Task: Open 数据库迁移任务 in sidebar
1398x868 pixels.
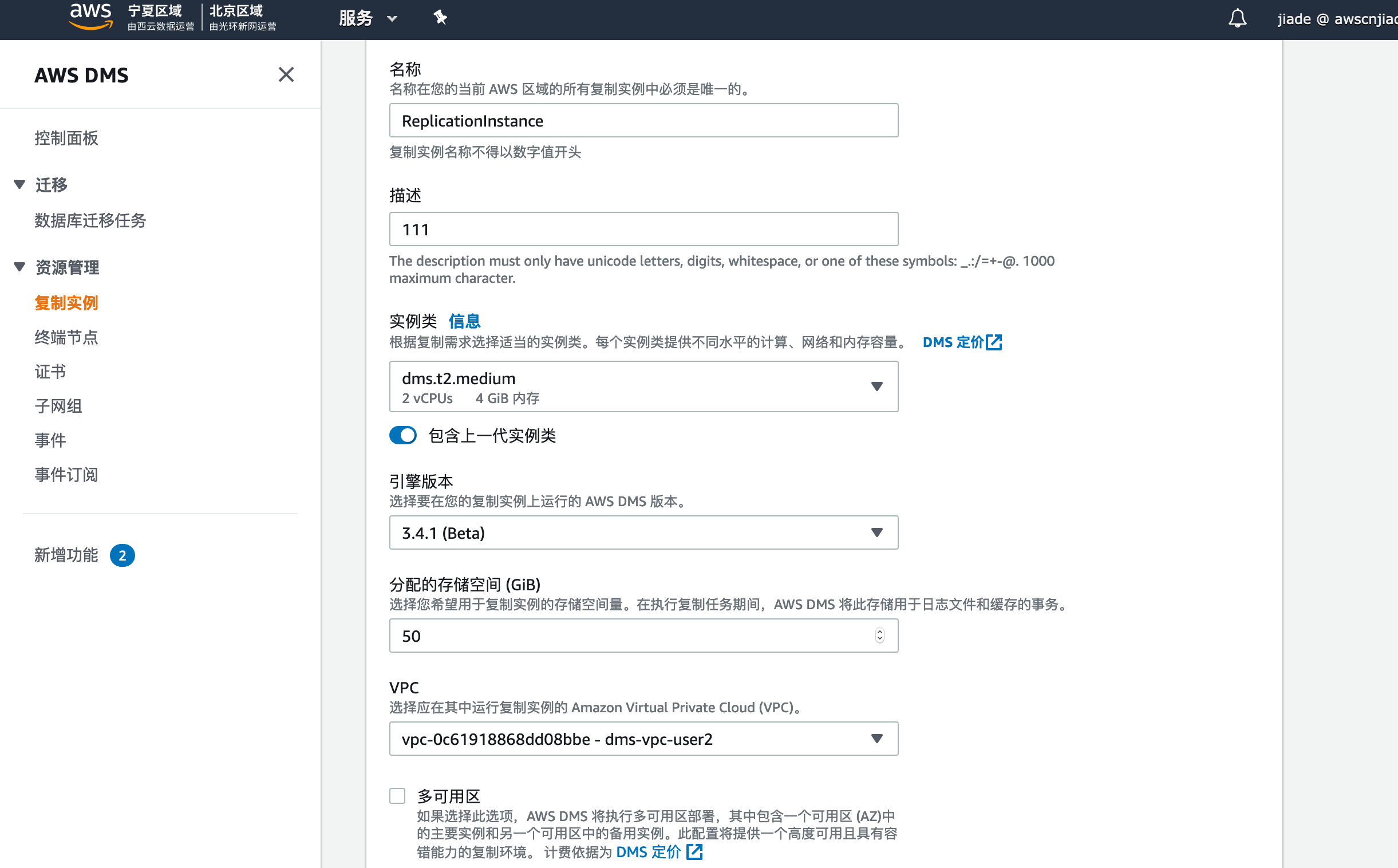Action: pos(90,220)
